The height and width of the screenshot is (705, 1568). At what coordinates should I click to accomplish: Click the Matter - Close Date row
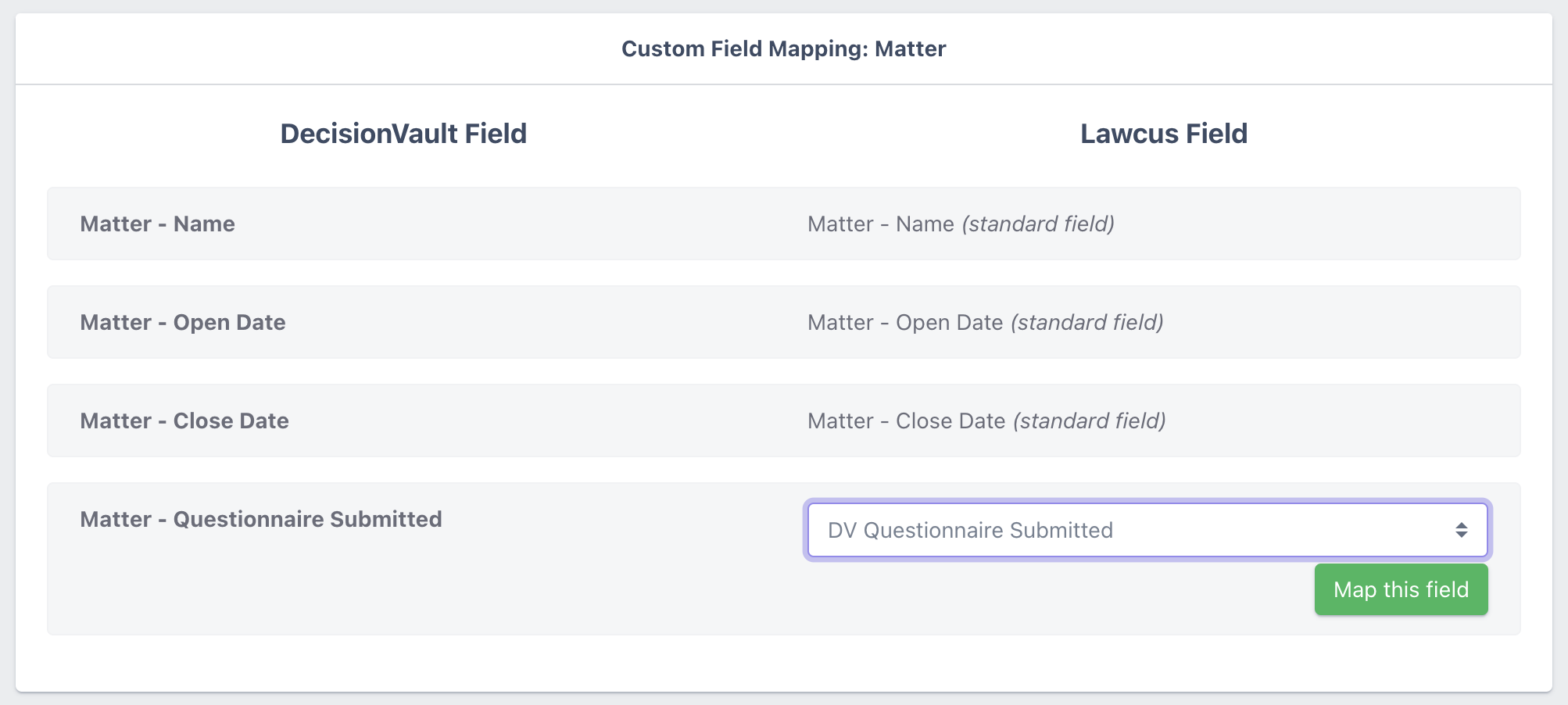pyautogui.click(x=784, y=420)
